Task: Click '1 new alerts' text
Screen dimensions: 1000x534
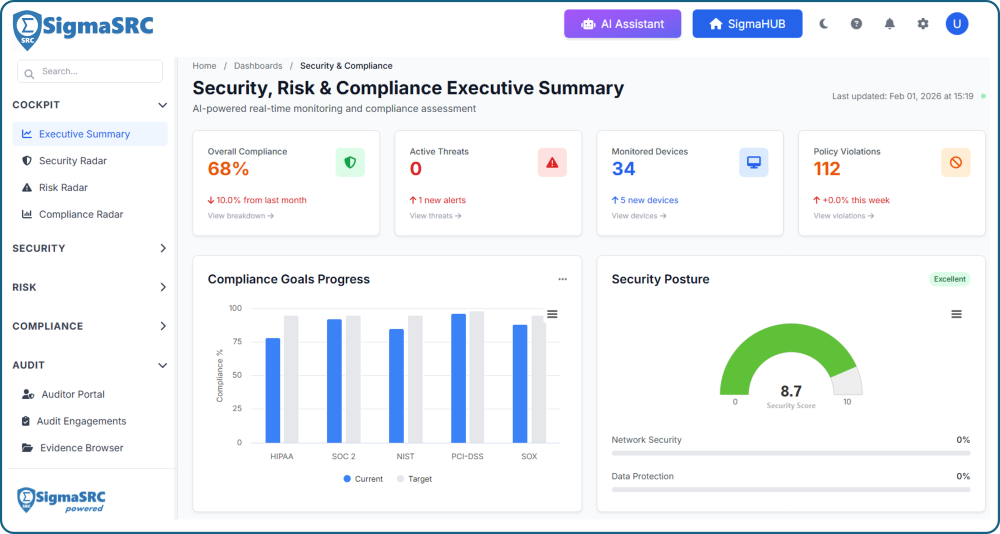Action: [x=442, y=200]
